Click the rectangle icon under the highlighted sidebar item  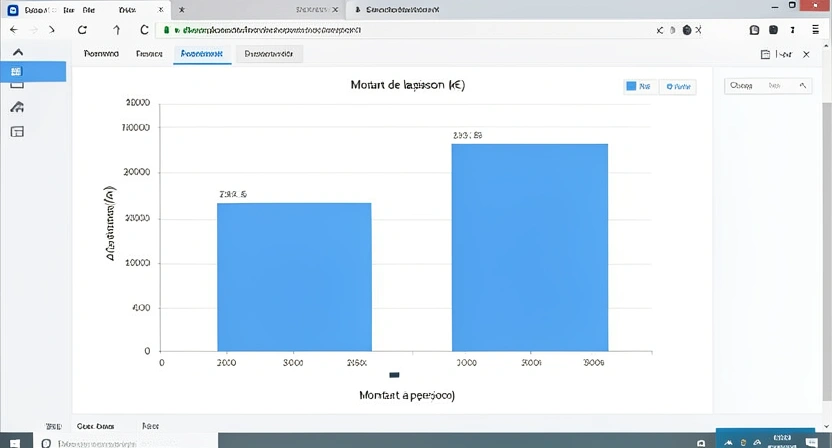click(17, 85)
